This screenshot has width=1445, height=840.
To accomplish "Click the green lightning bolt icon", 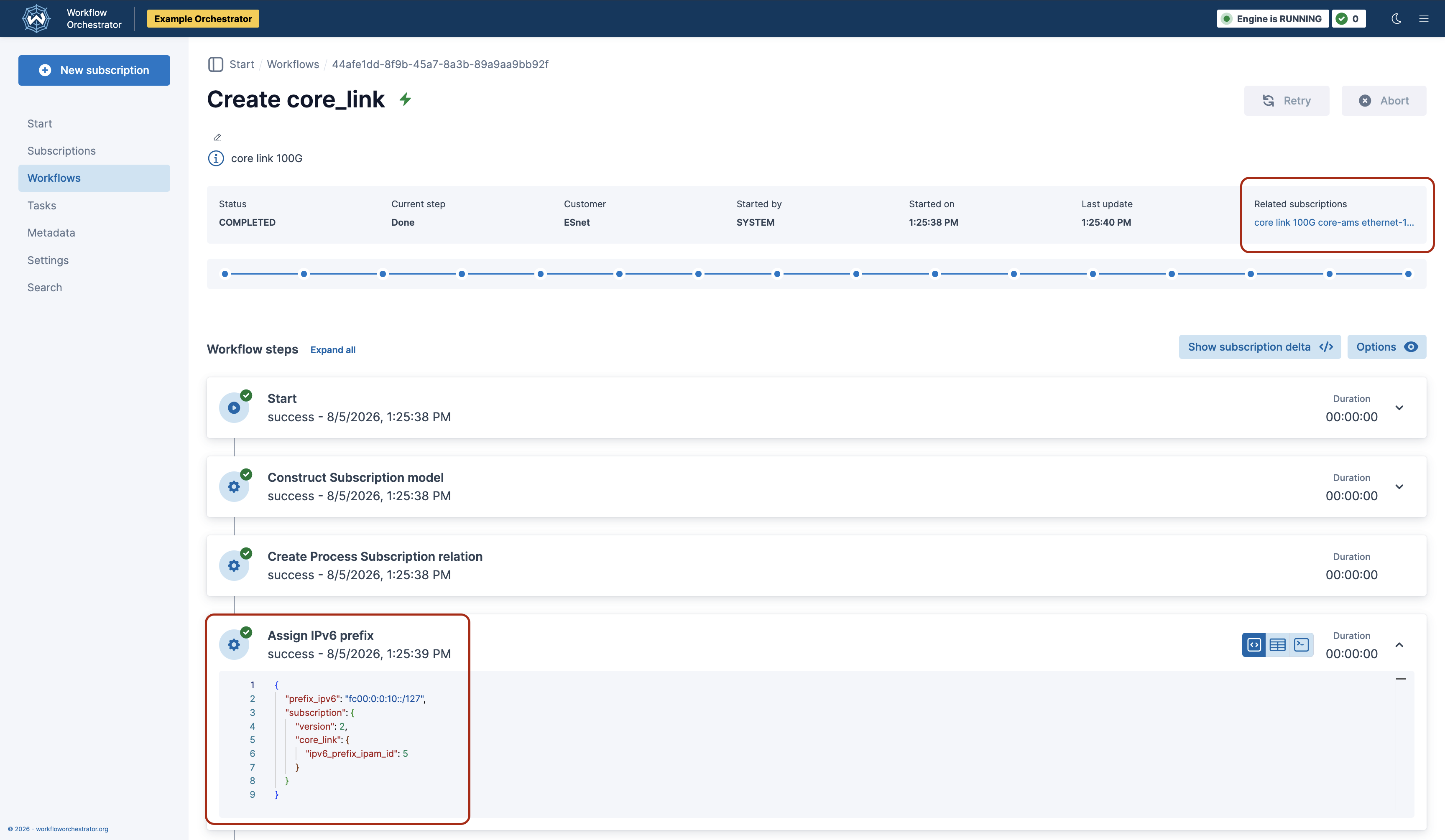I will pyautogui.click(x=406, y=99).
